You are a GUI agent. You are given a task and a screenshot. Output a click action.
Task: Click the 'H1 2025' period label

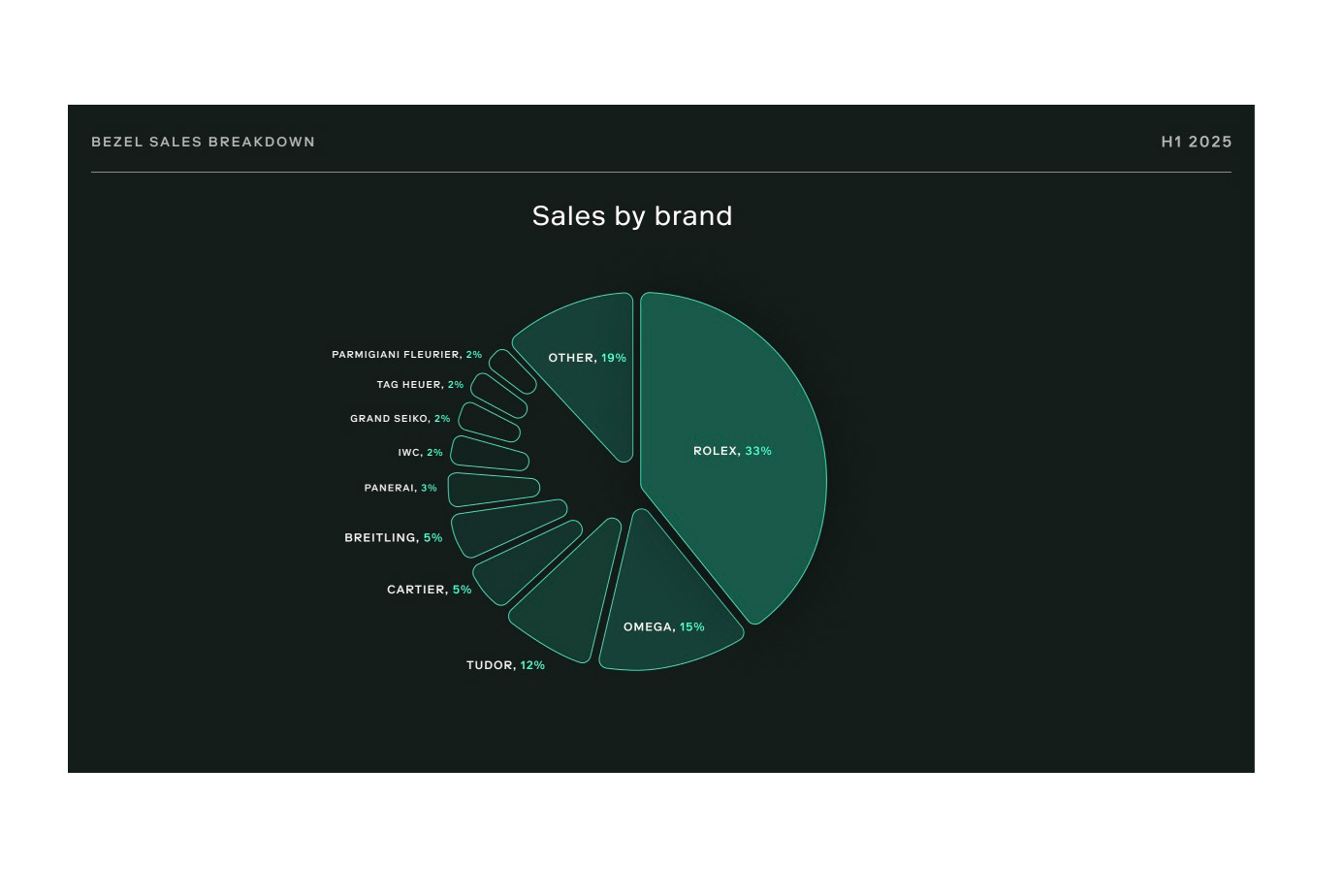pos(1196,142)
